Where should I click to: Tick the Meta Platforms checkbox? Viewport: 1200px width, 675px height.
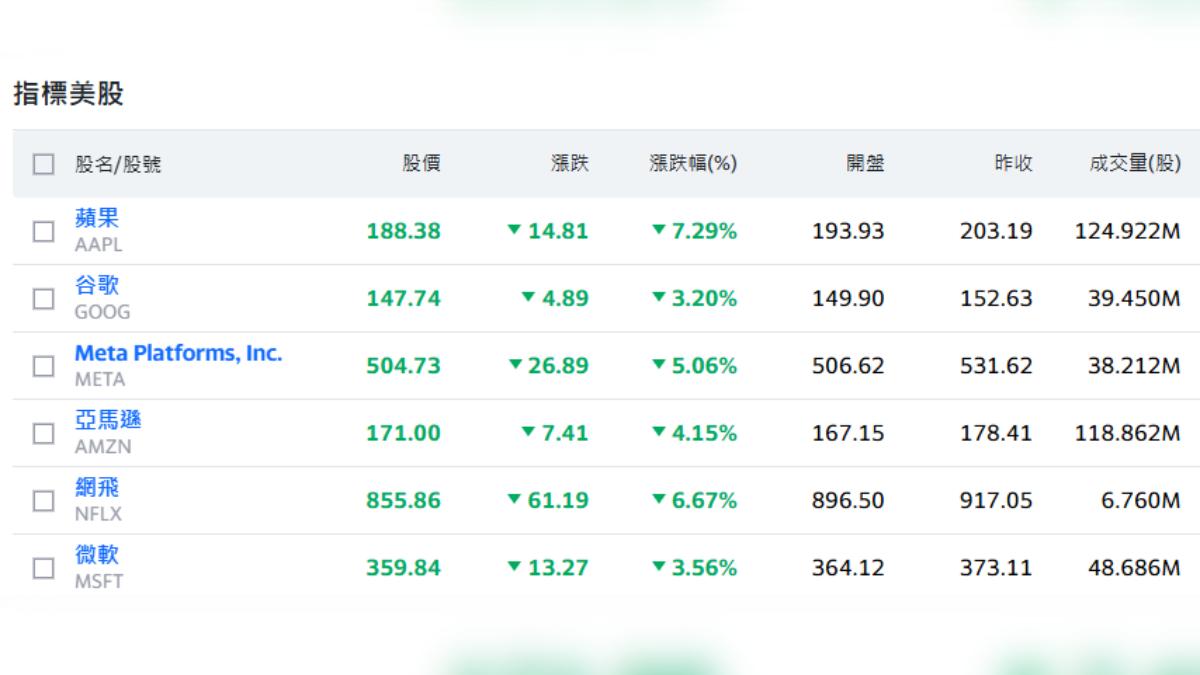click(43, 366)
